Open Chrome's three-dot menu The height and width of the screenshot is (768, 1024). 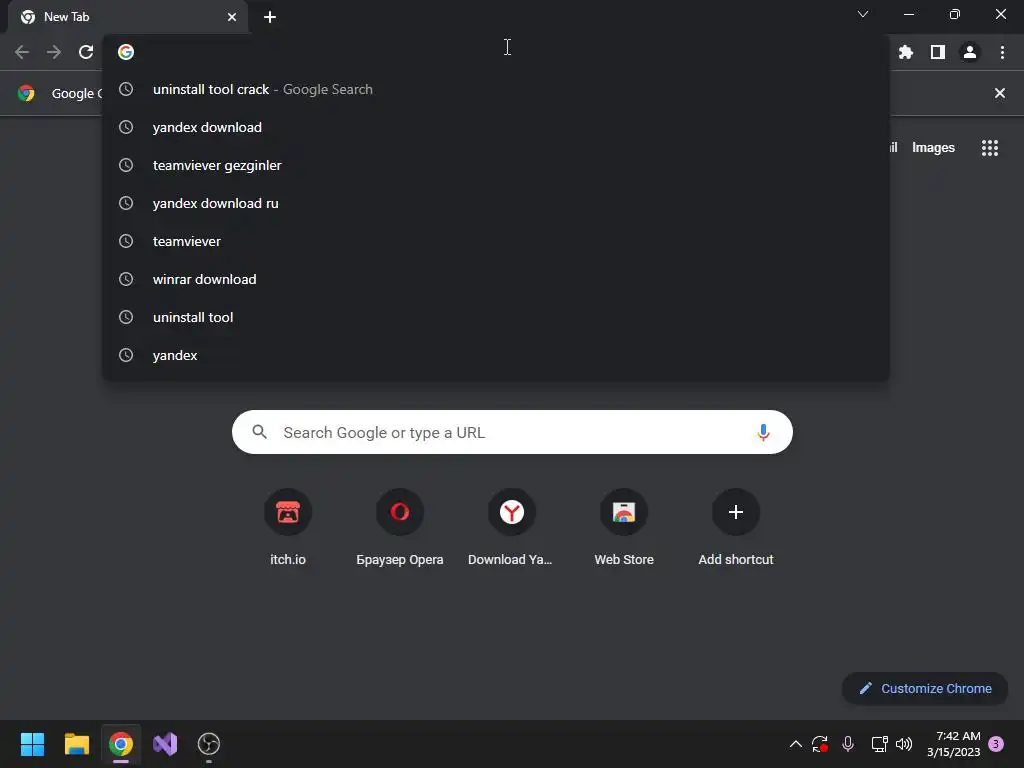tap(1002, 52)
